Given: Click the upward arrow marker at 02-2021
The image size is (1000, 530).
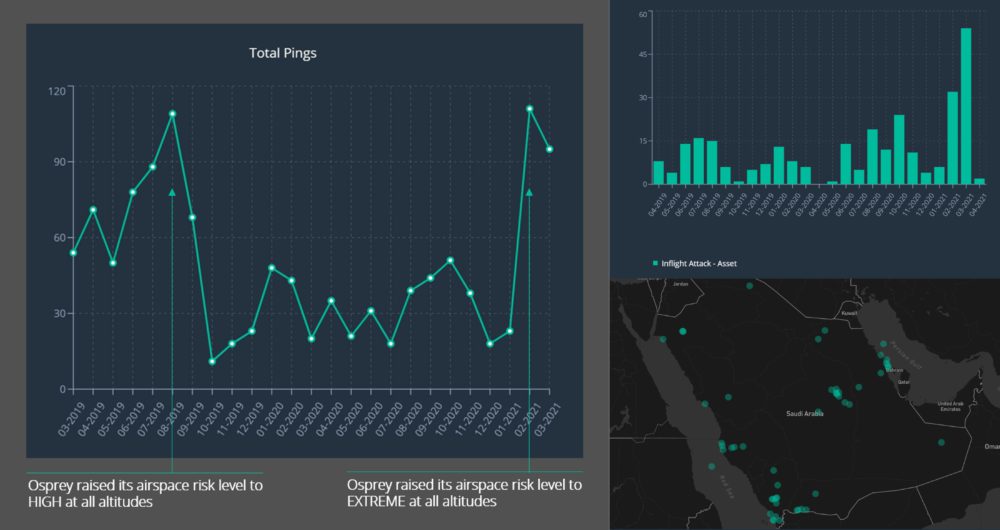Looking at the screenshot, I should [529, 192].
